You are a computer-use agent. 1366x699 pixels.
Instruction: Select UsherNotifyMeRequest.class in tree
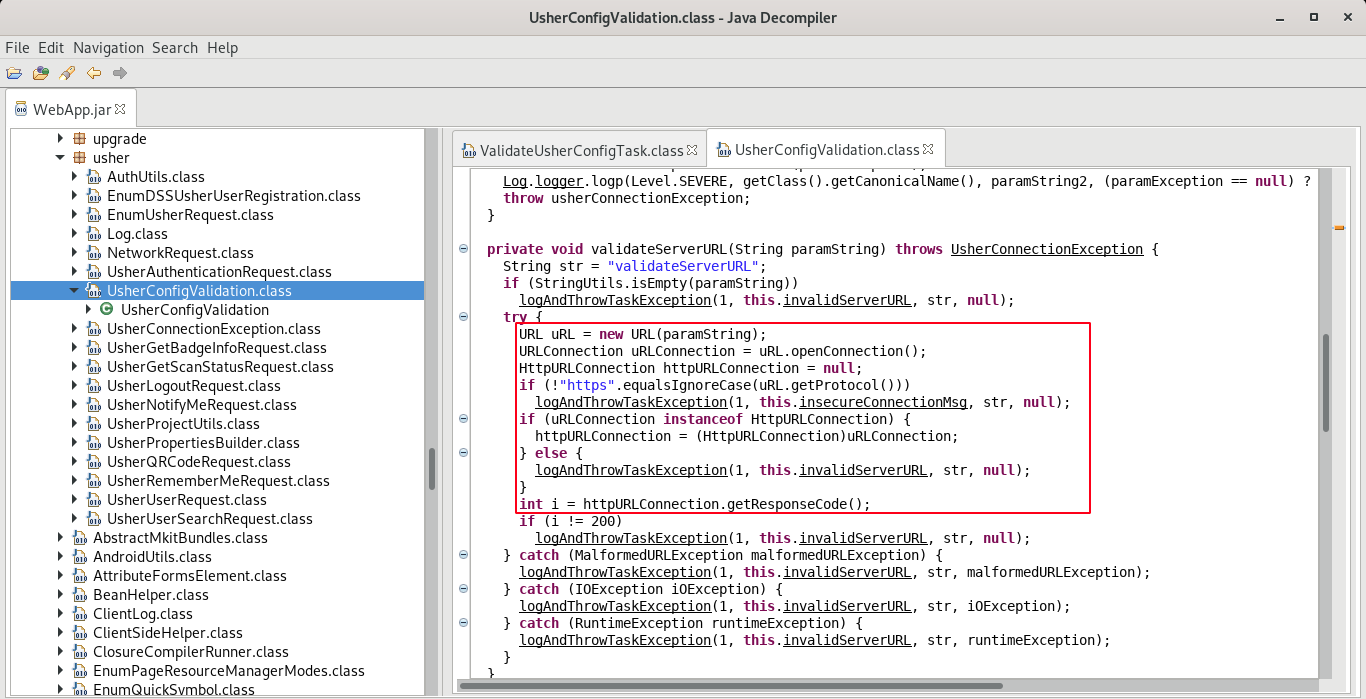click(x=202, y=405)
